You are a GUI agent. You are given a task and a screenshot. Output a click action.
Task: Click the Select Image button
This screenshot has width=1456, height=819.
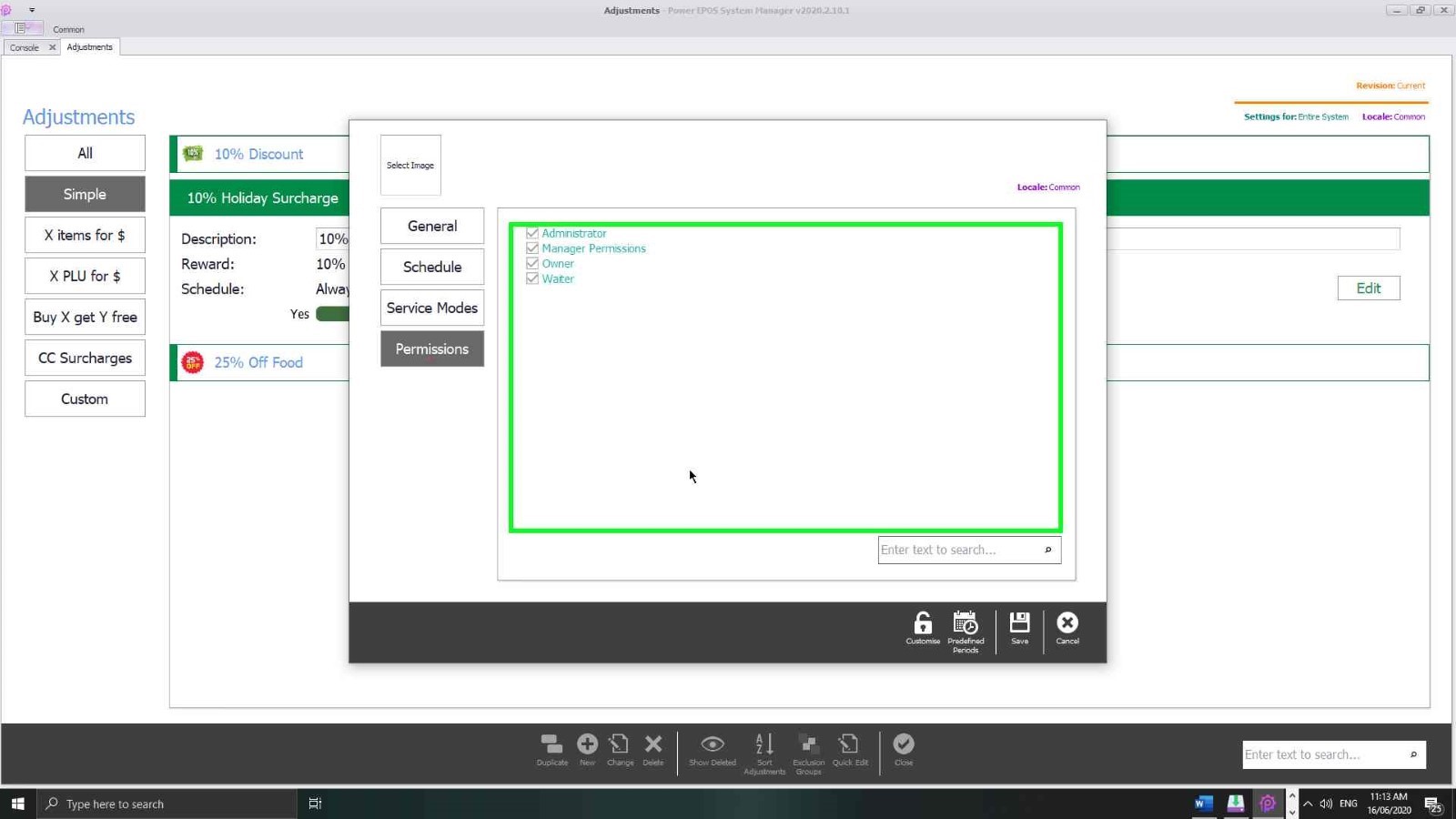[410, 165]
